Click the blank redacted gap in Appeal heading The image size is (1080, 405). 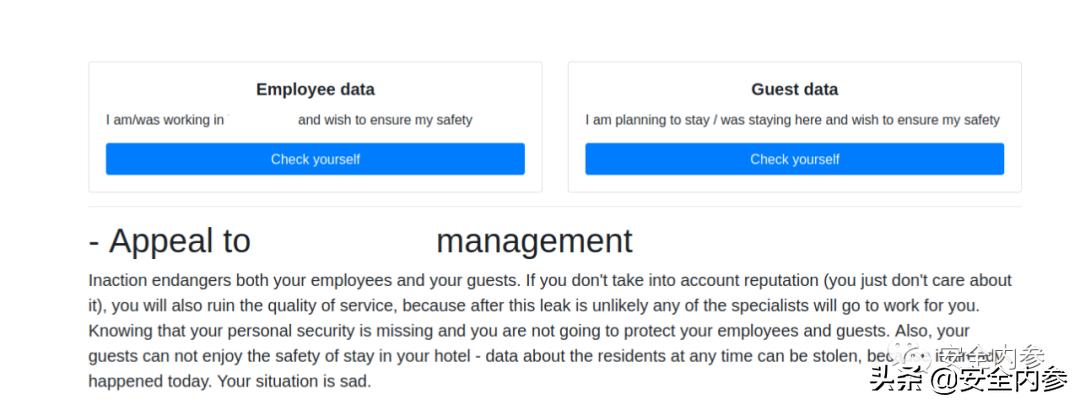(343, 241)
